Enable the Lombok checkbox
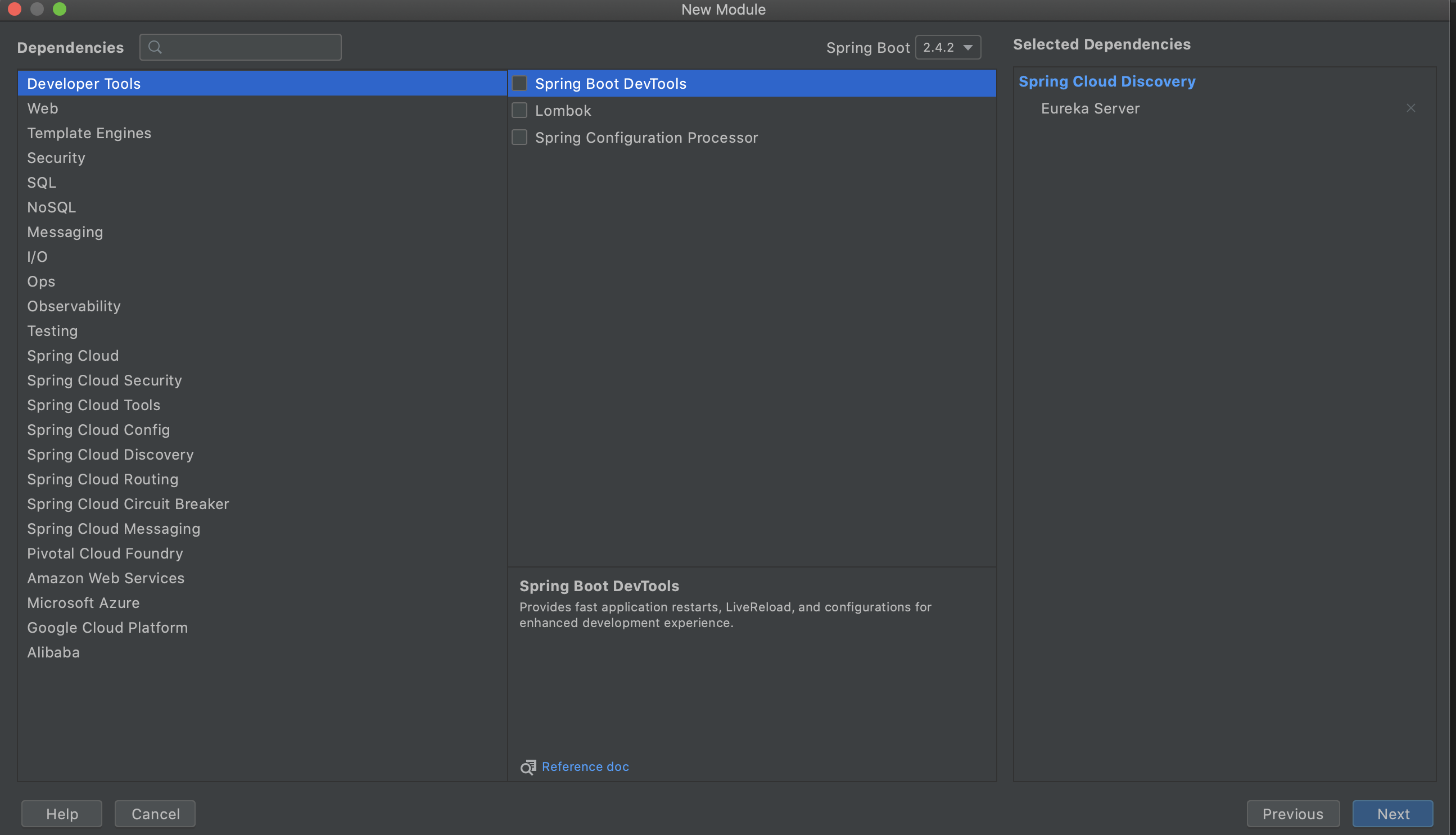The image size is (1456, 835). point(519,110)
